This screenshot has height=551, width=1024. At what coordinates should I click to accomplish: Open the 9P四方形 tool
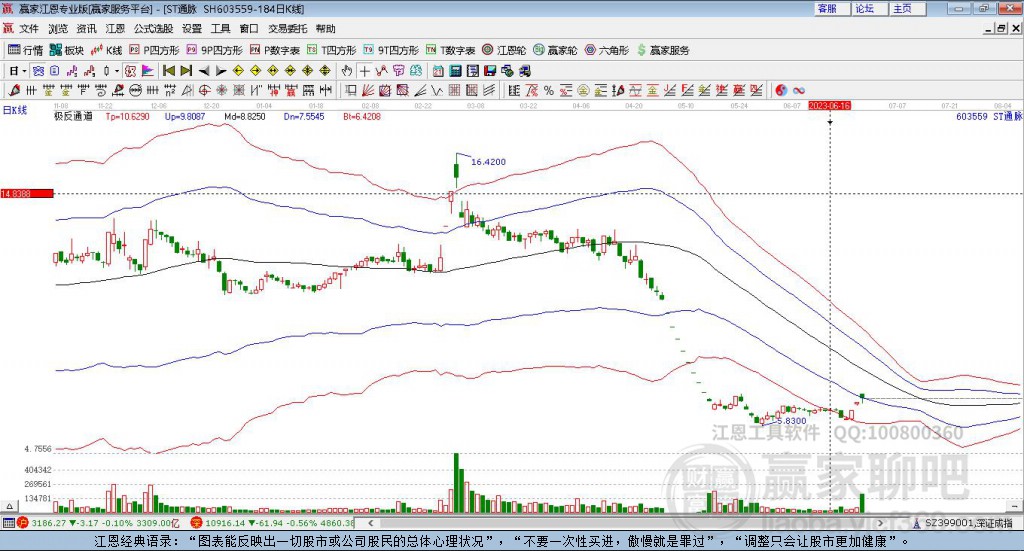coord(214,50)
